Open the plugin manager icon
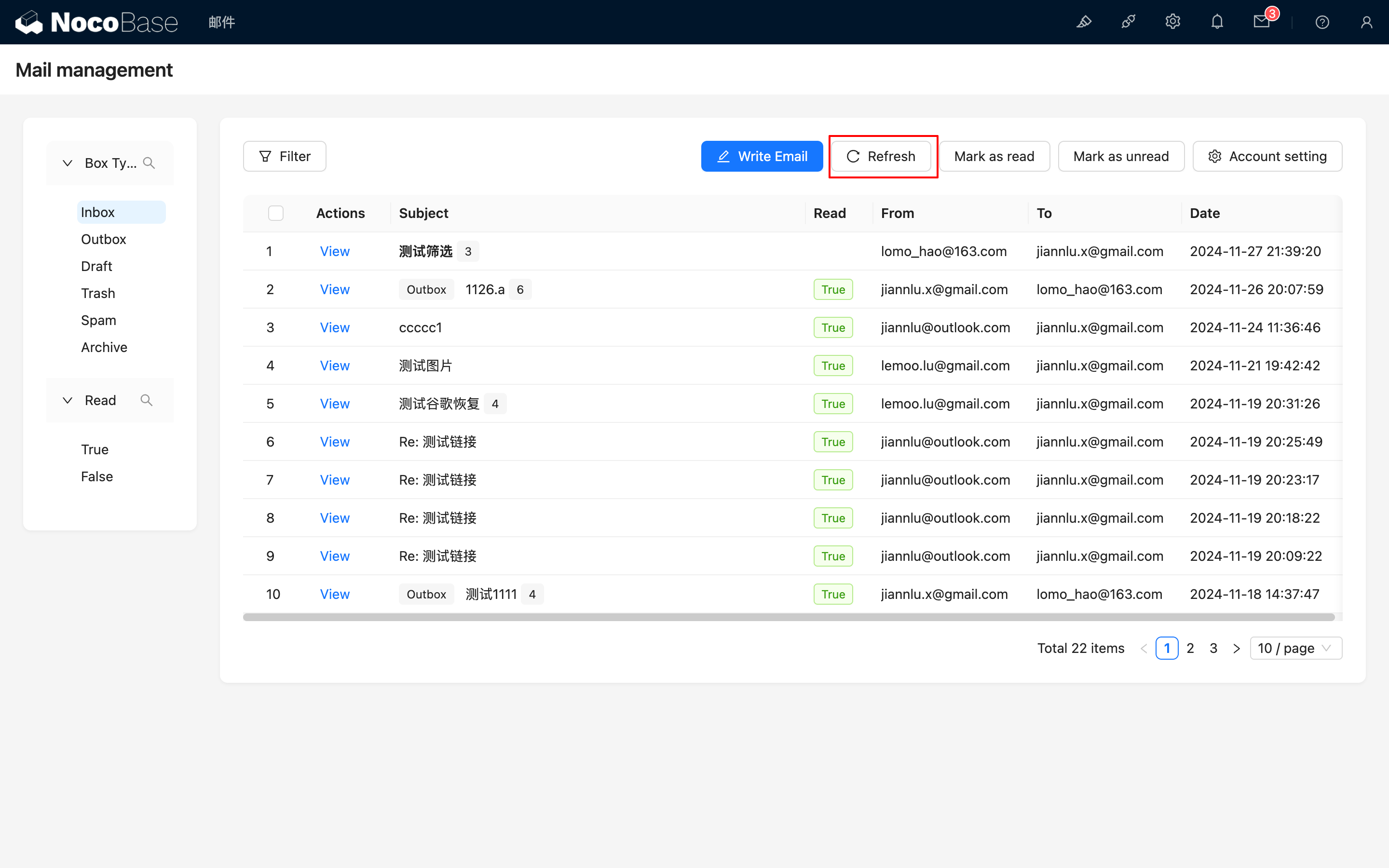 (1128, 22)
